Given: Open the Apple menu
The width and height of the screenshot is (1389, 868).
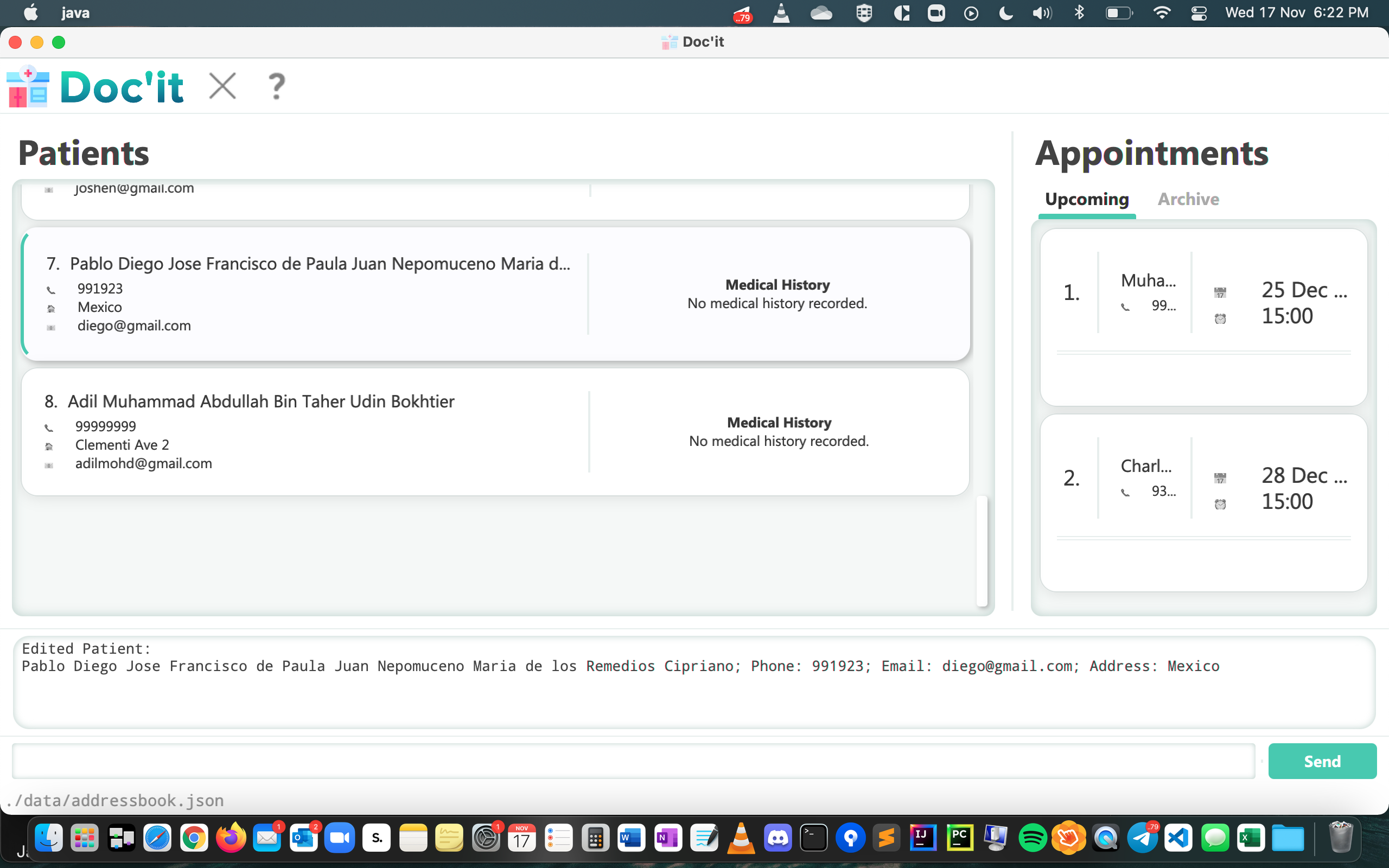Looking at the screenshot, I should pos(31,12).
